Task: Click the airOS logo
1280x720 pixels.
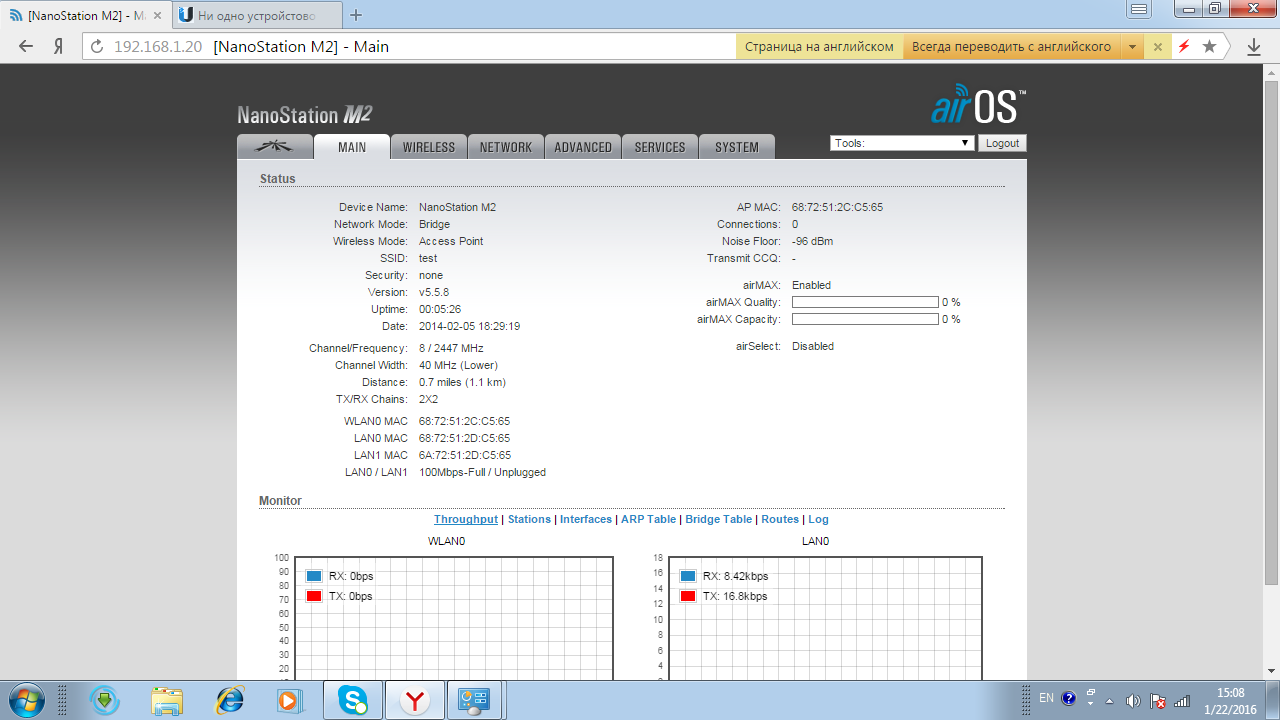Action: click(x=978, y=104)
